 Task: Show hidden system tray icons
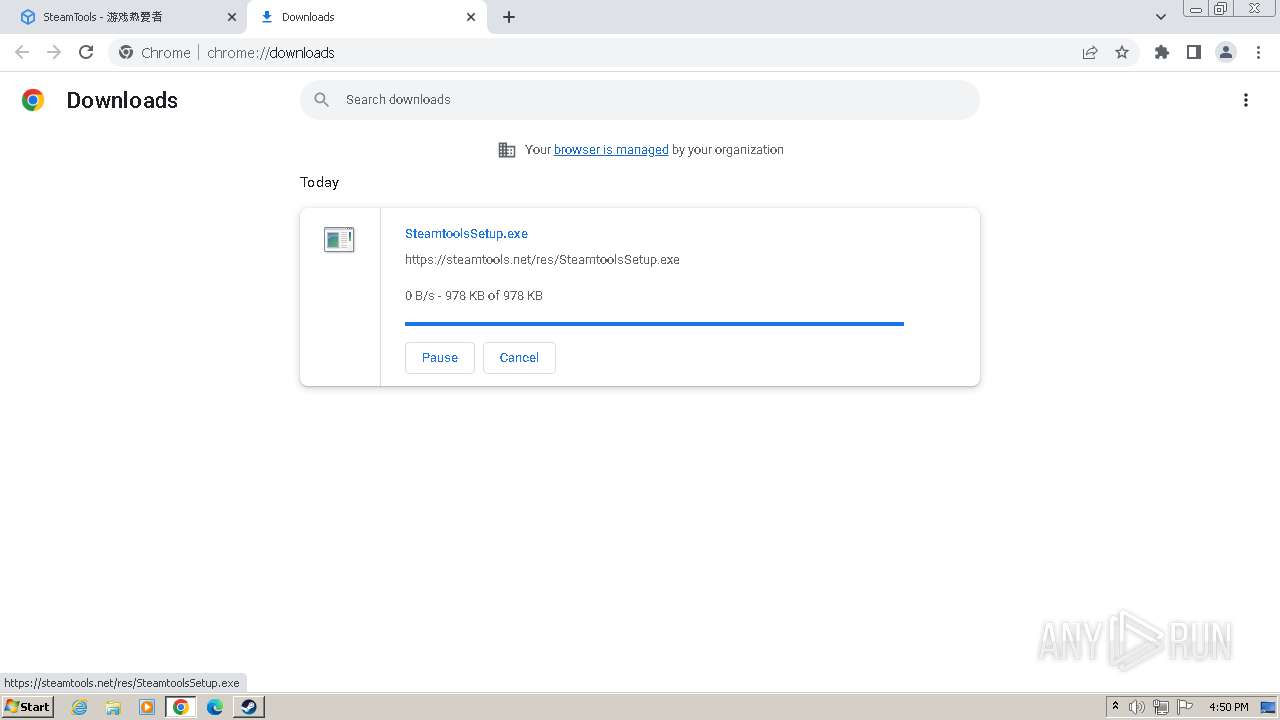(x=1115, y=707)
